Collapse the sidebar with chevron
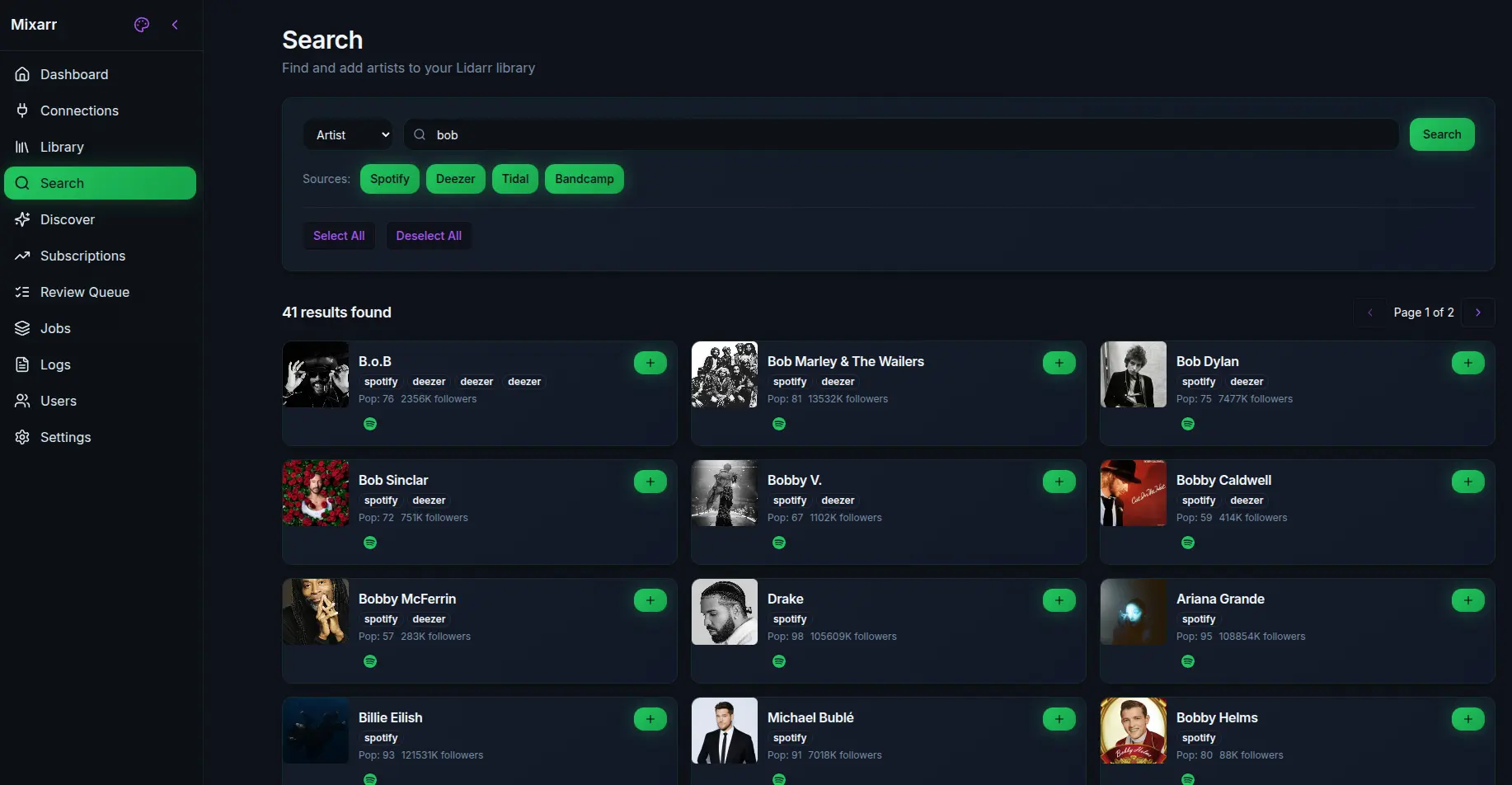Image resolution: width=1512 pixels, height=785 pixels. click(175, 25)
